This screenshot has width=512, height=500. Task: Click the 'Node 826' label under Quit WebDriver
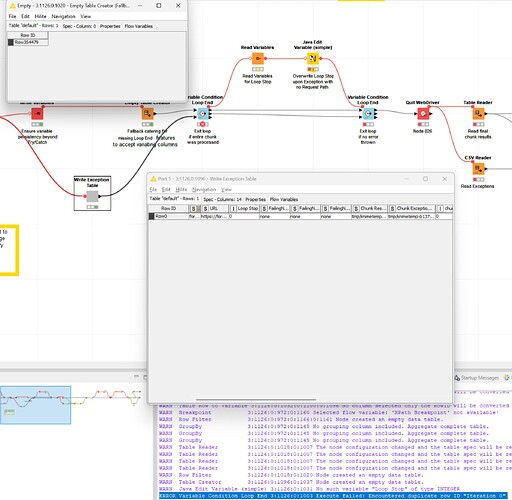tap(422, 131)
